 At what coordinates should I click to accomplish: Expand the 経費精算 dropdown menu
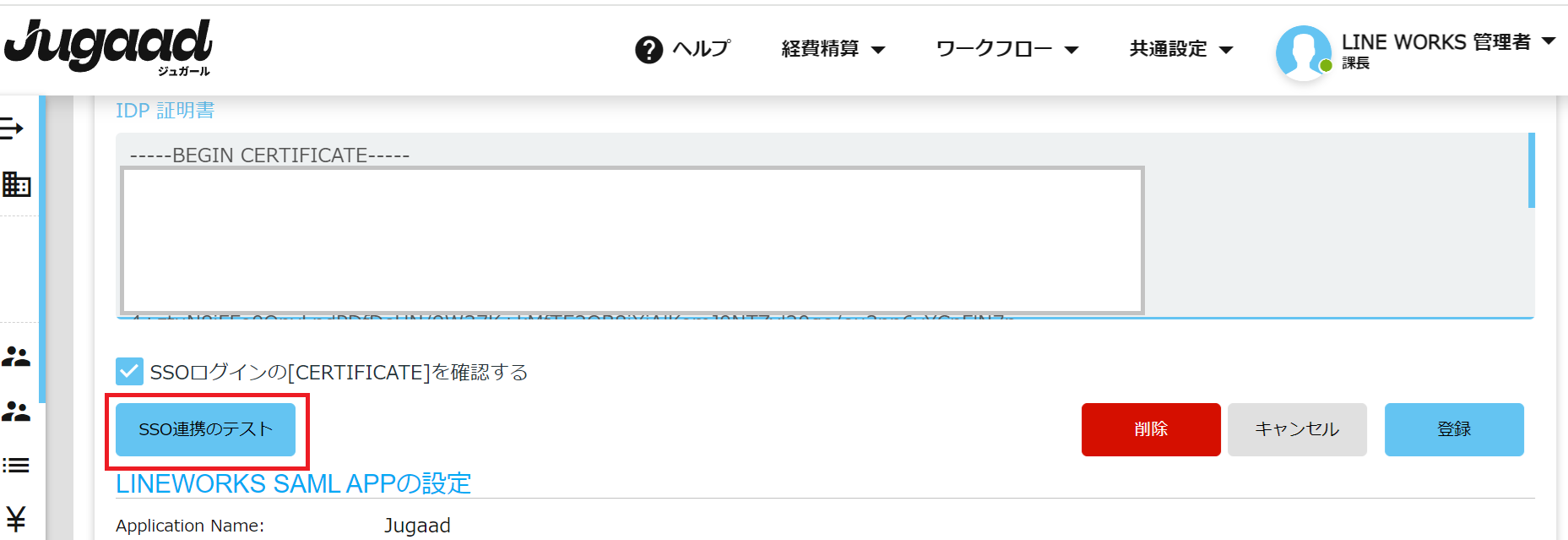[833, 49]
